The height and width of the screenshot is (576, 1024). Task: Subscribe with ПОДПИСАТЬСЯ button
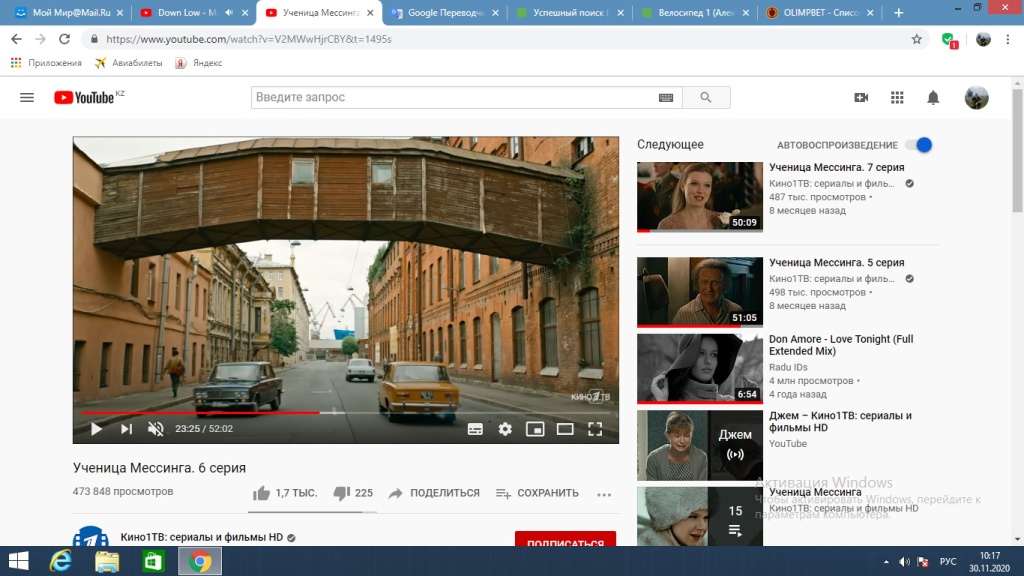pos(566,540)
